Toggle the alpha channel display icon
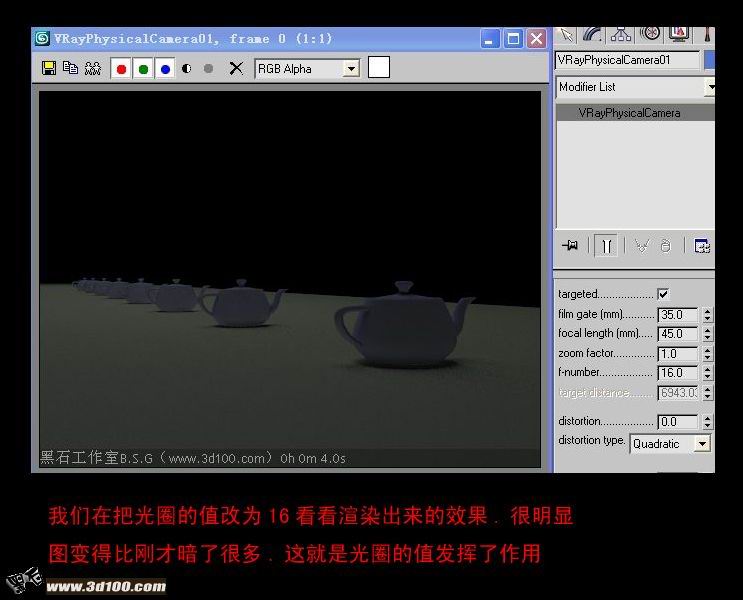Image resolution: width=743 pixels, height=600 pixels. point(187,69)
